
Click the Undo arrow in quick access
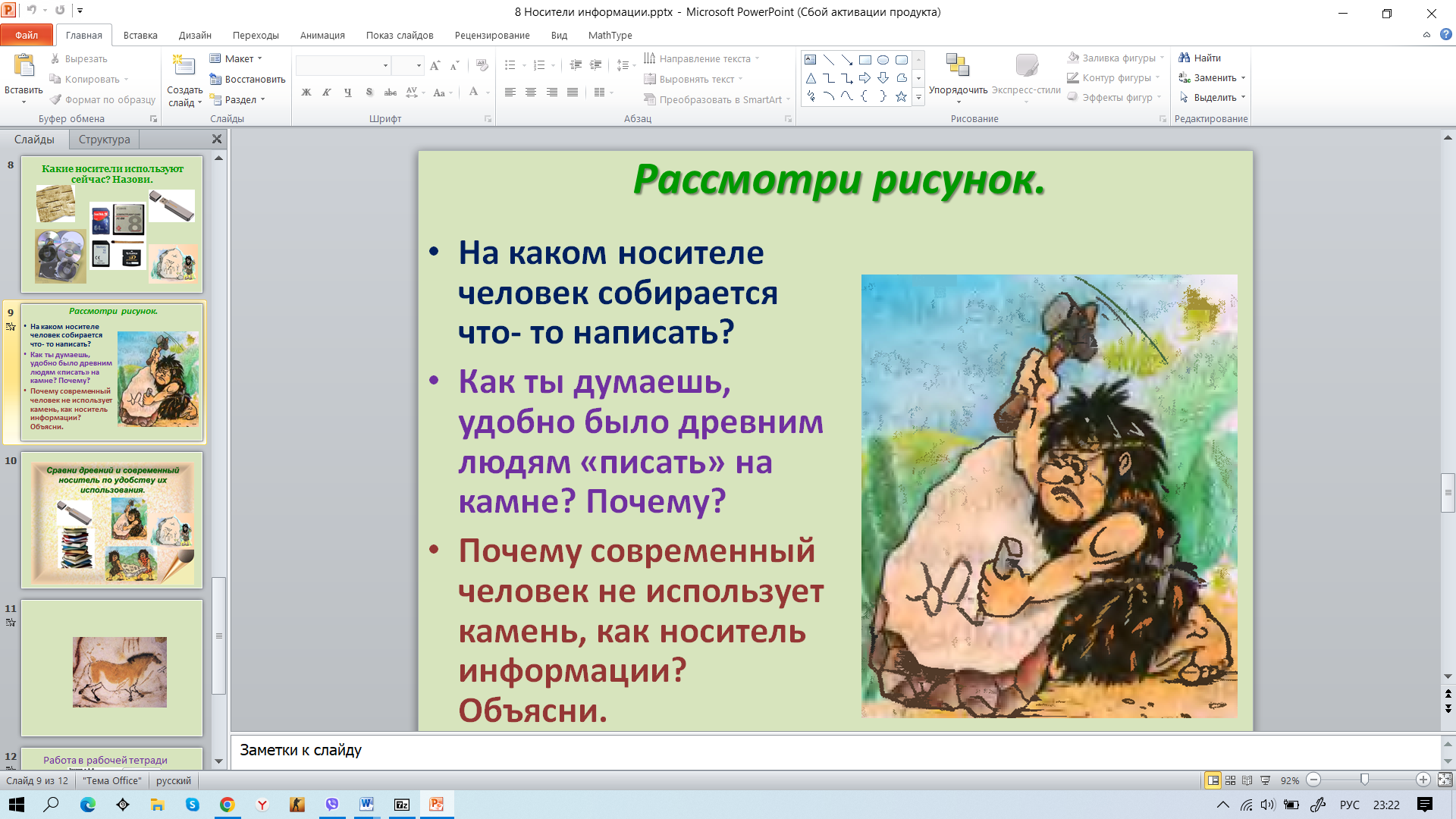tap(31, 11)
